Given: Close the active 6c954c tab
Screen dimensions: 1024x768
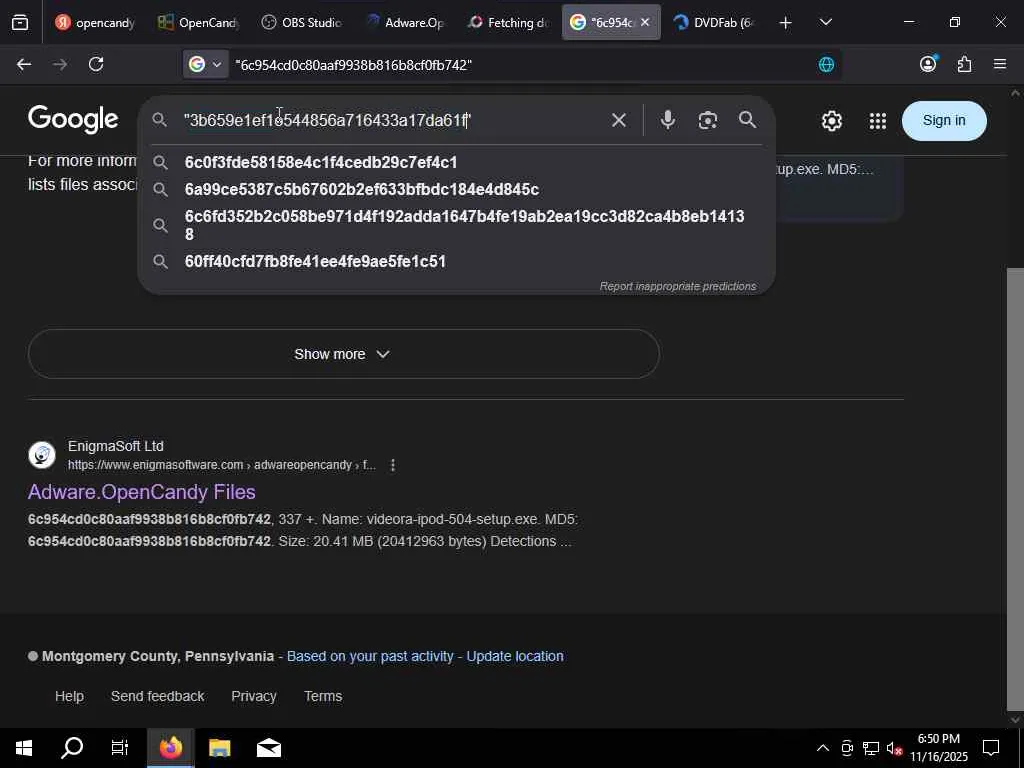Looking at the screenshot, I should point(645,22).
